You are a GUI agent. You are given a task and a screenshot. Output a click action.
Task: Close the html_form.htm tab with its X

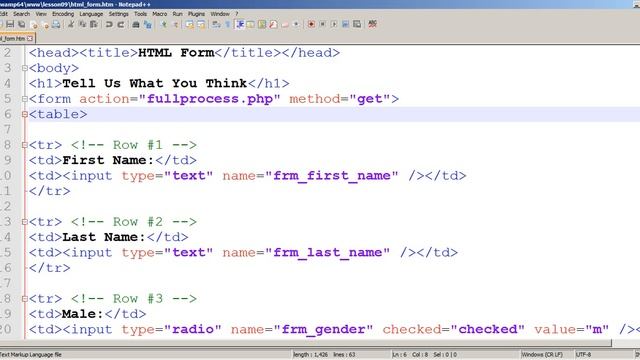click(30, 38)
